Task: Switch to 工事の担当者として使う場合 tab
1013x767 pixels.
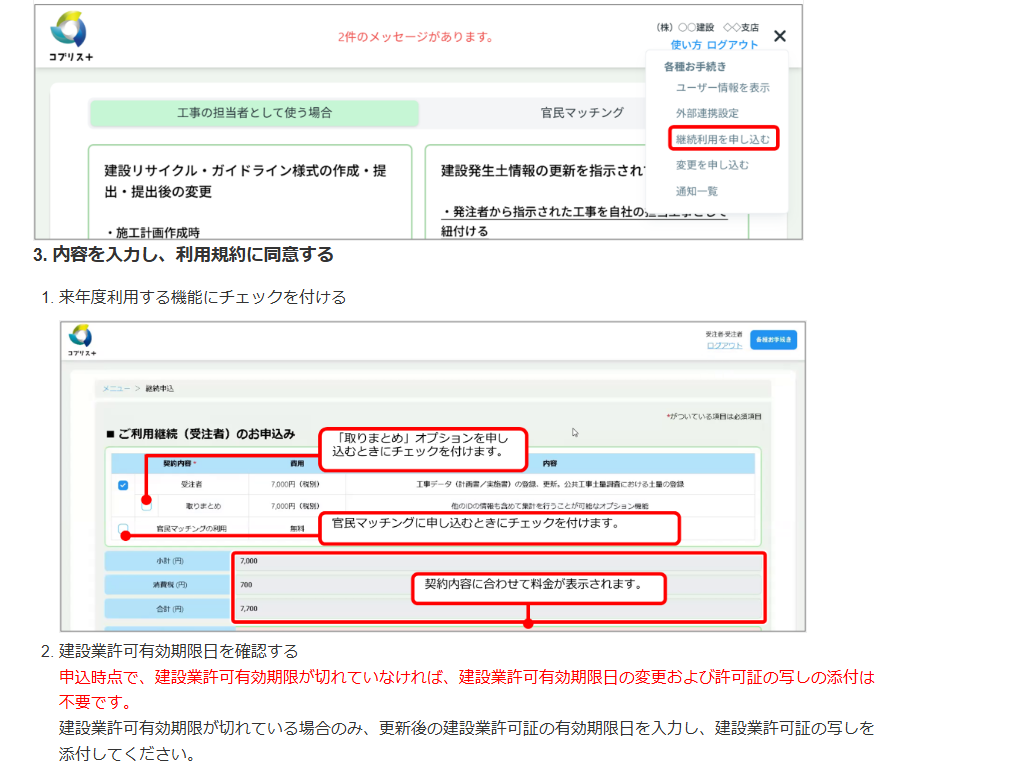Action: [254, 113]
